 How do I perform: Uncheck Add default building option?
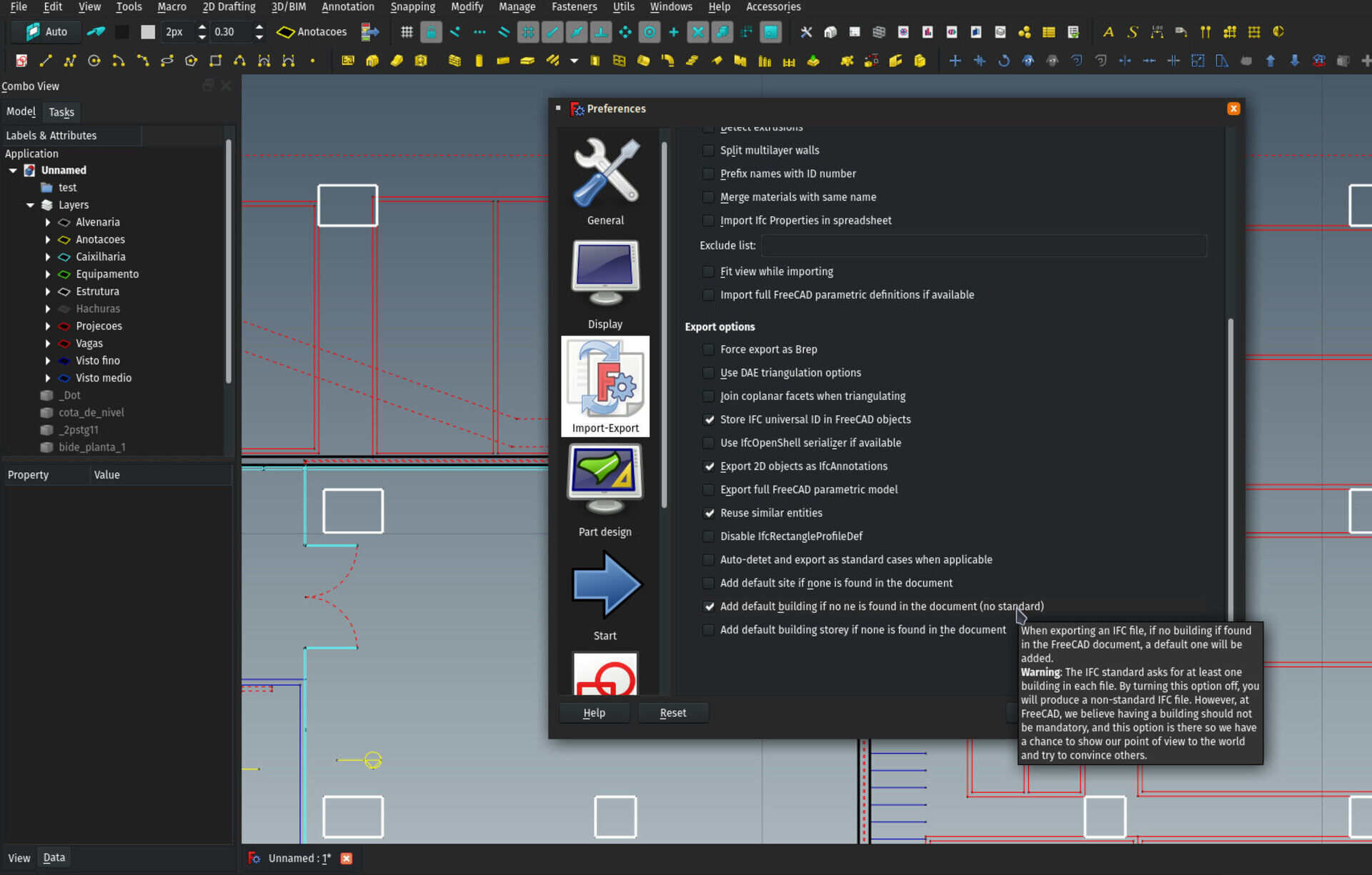(x=708, y=607)
